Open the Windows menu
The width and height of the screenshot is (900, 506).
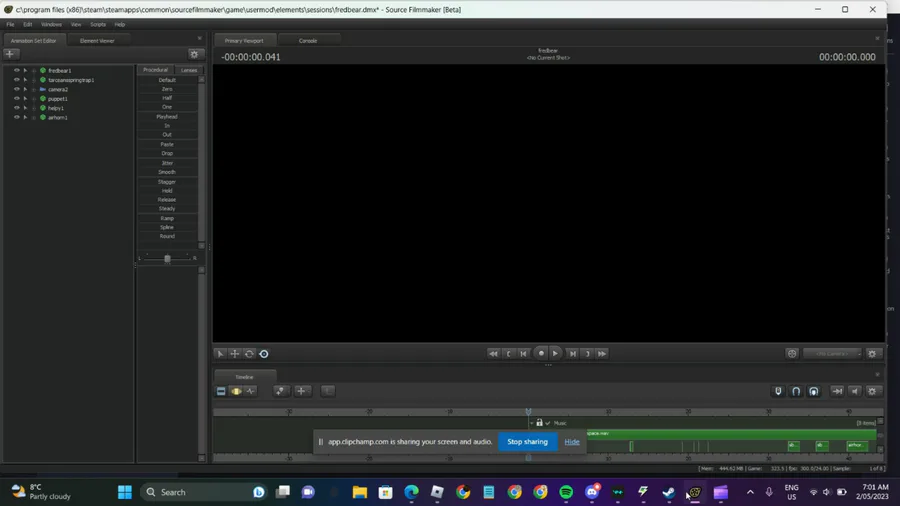pyautogui.click(x=51, y=25)
